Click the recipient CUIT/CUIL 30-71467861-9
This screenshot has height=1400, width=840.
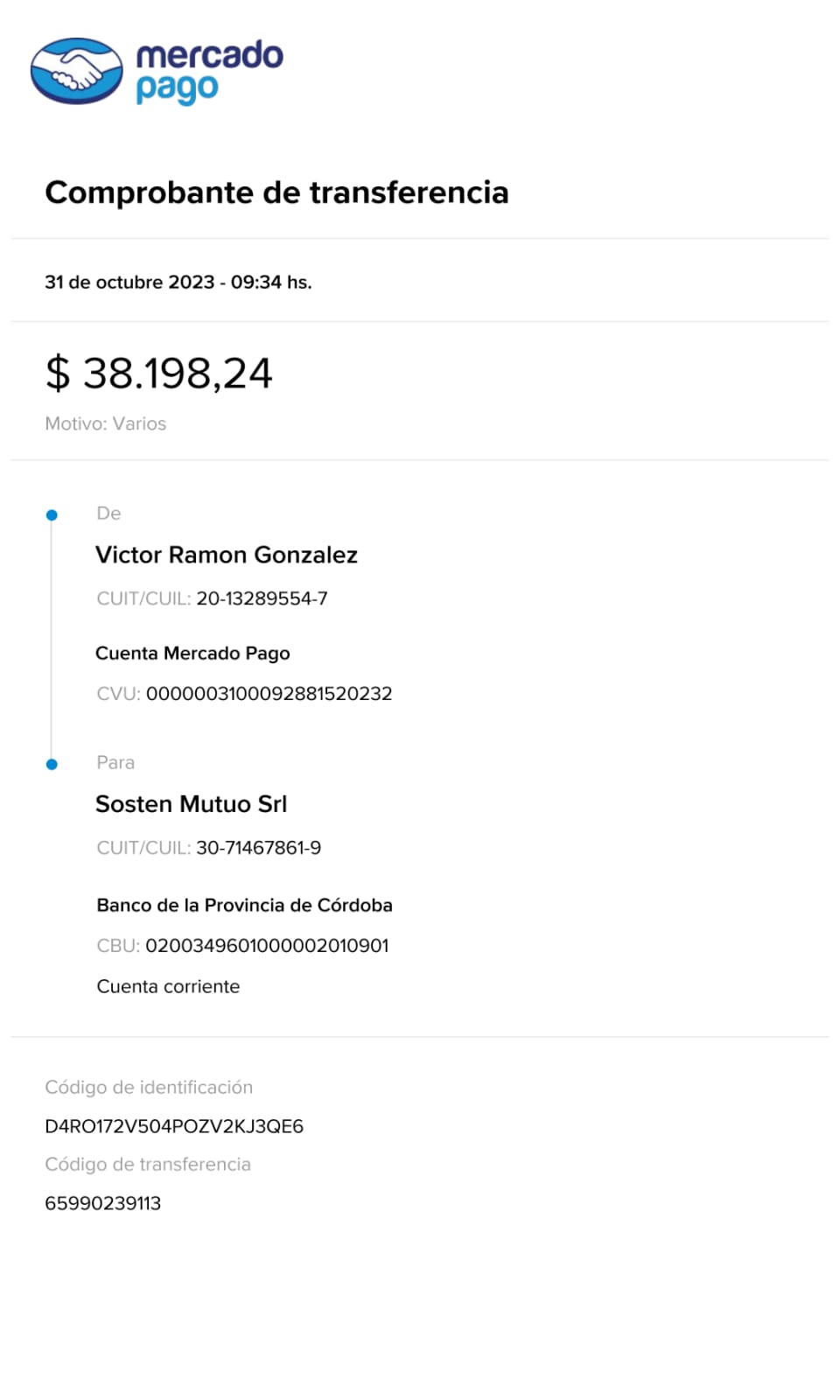point(258,848)
